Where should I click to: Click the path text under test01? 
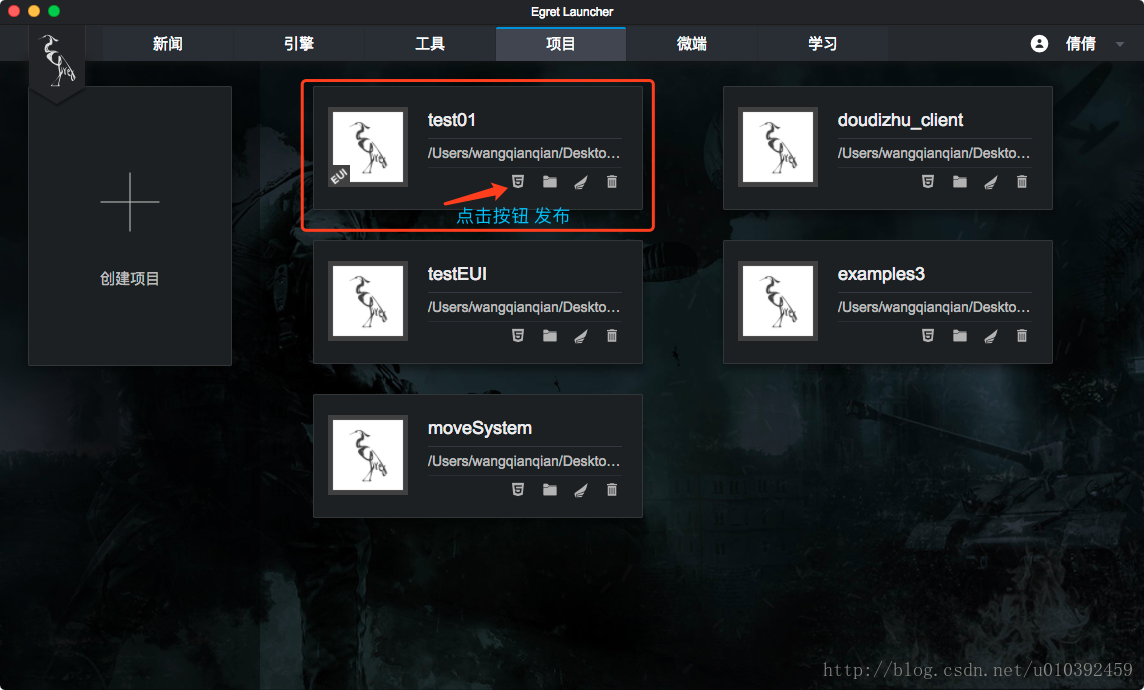click(x=524, y=153)
